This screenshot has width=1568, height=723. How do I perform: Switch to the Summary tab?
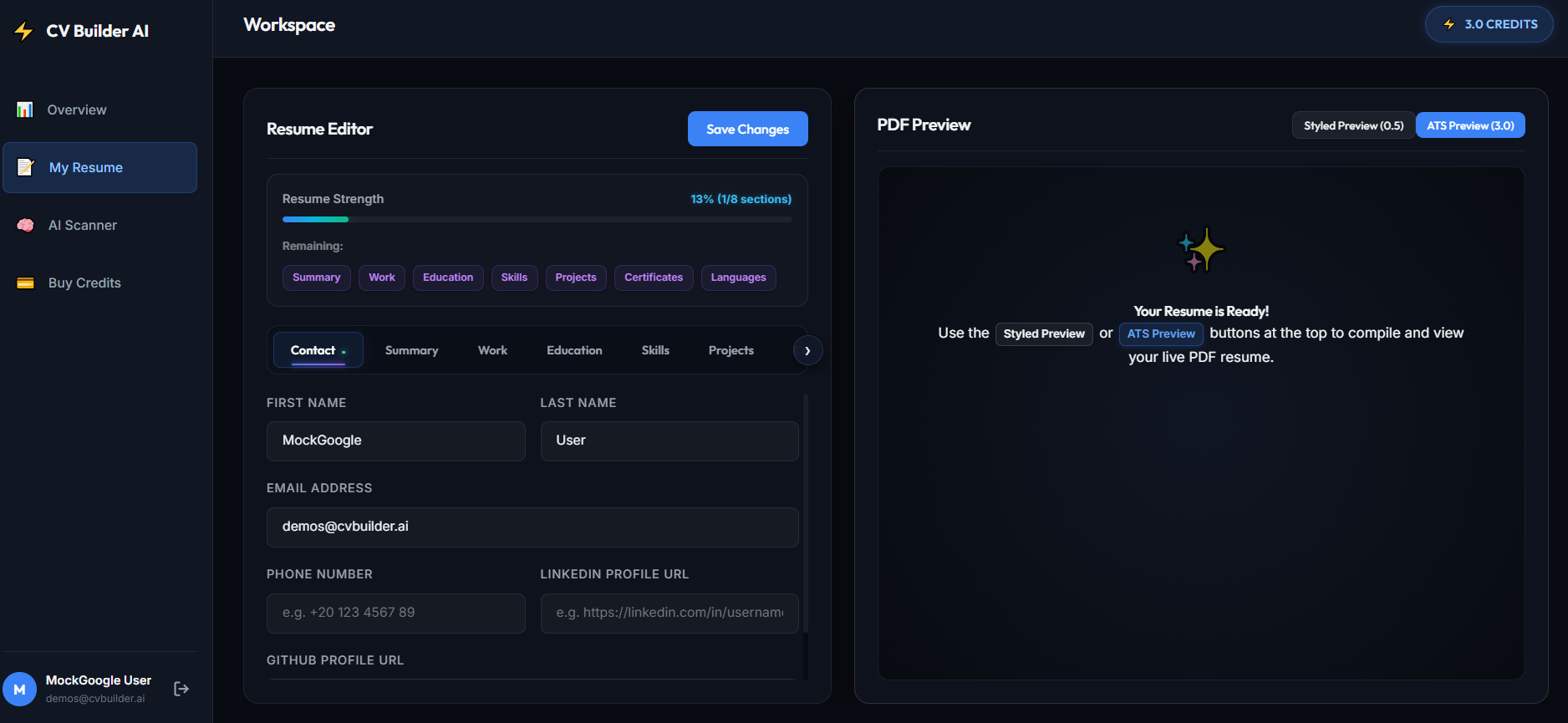[411, 350]
